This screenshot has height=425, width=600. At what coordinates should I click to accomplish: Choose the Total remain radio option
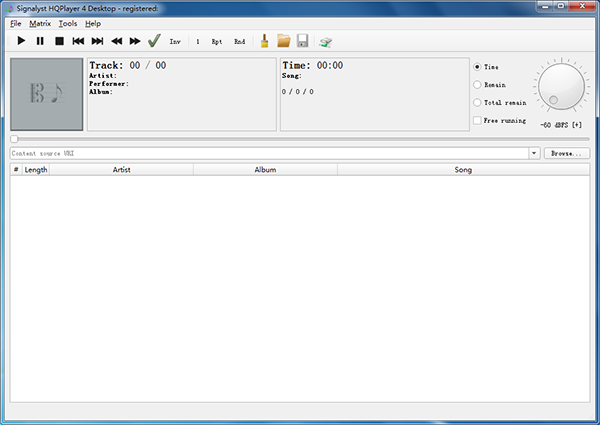tap(477, 102)
